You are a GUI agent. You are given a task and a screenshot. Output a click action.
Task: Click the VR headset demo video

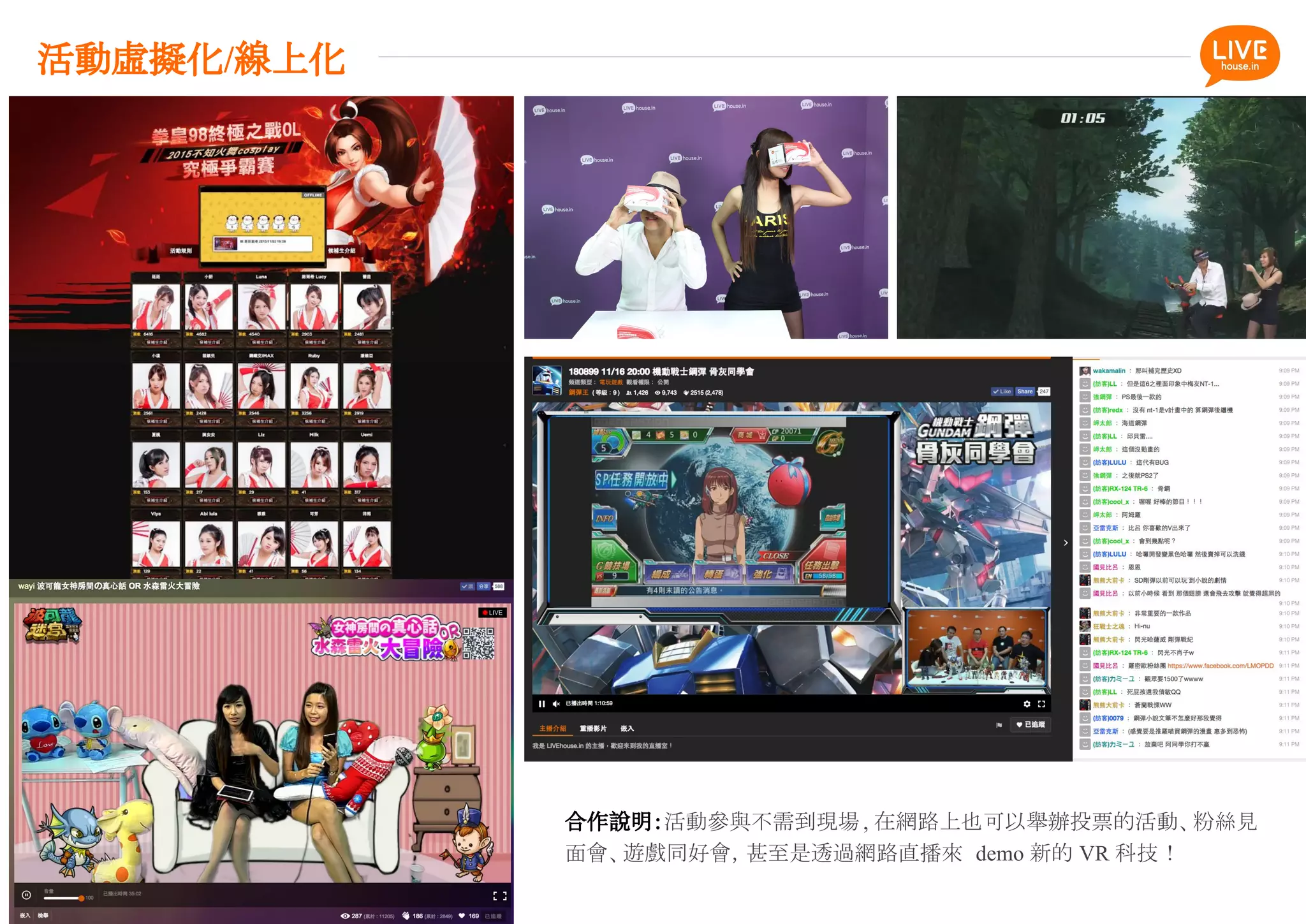[x=706, y=217]
